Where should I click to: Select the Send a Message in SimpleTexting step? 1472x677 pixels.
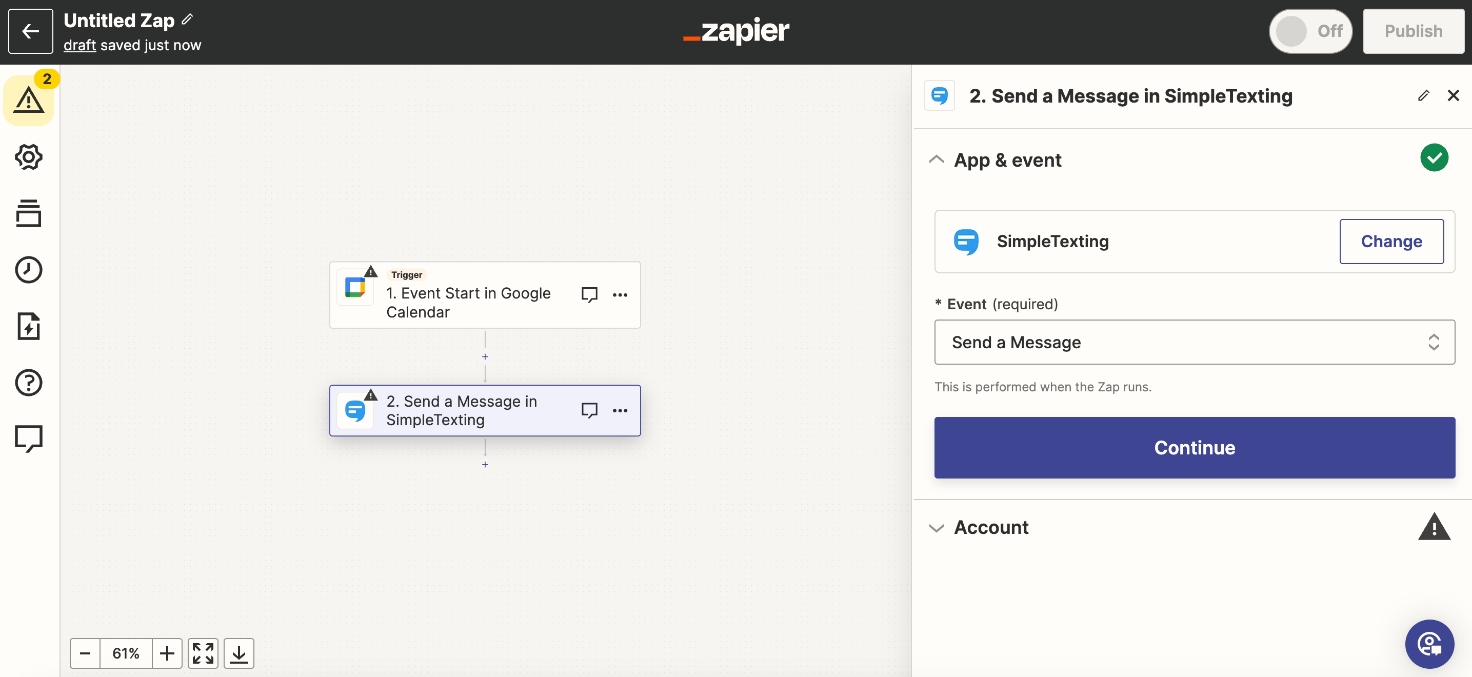[485, 411]
